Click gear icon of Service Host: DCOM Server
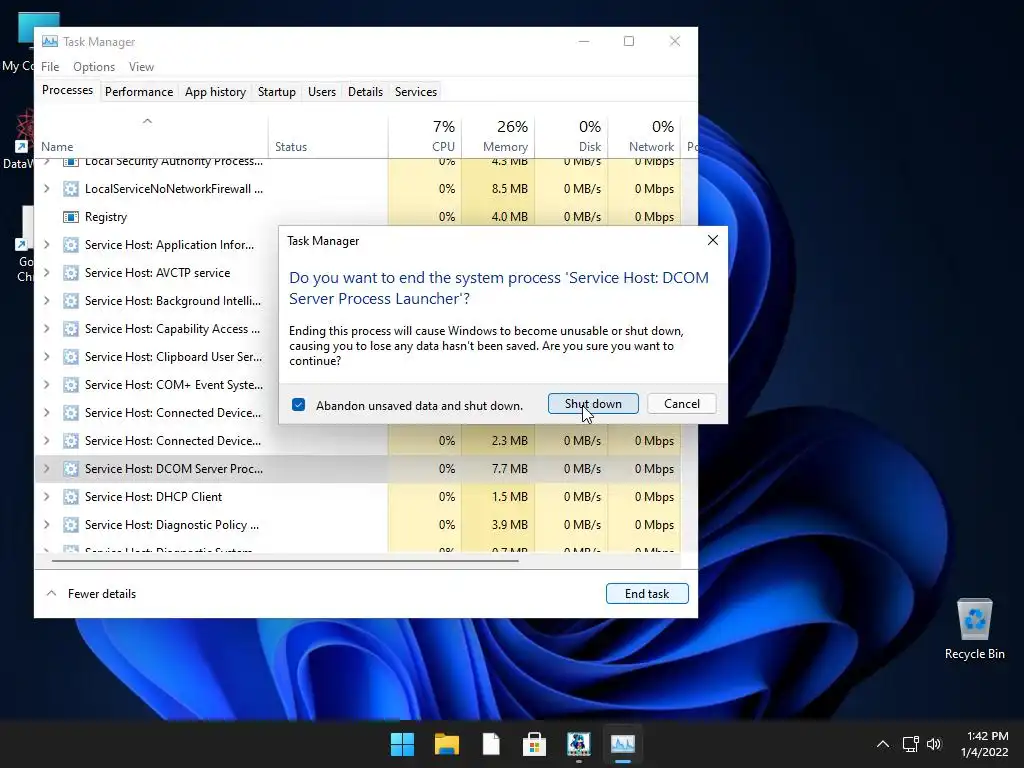The width and height of the screenshot is (1024, 768). click(x=71, y=469)
